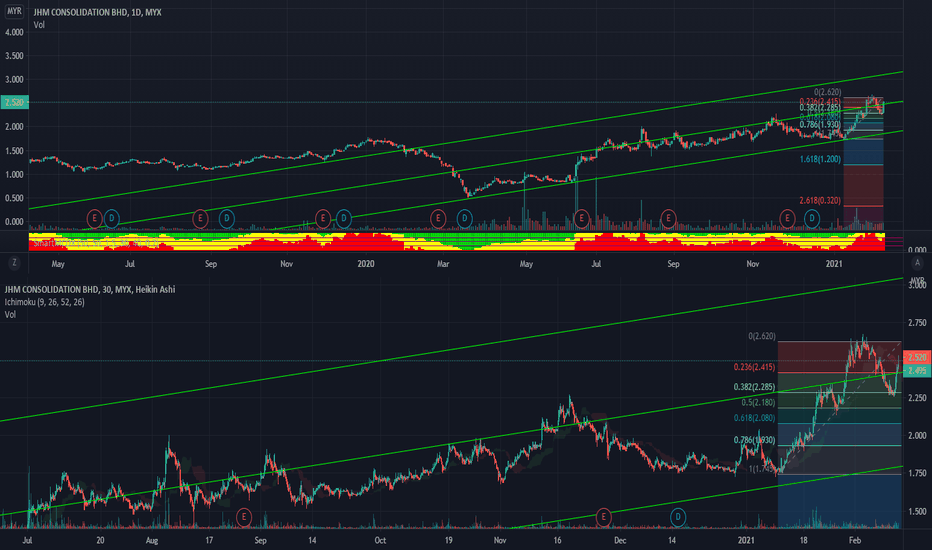
Task: Click the A auto-scale button
Action: (x=917, y=263)
